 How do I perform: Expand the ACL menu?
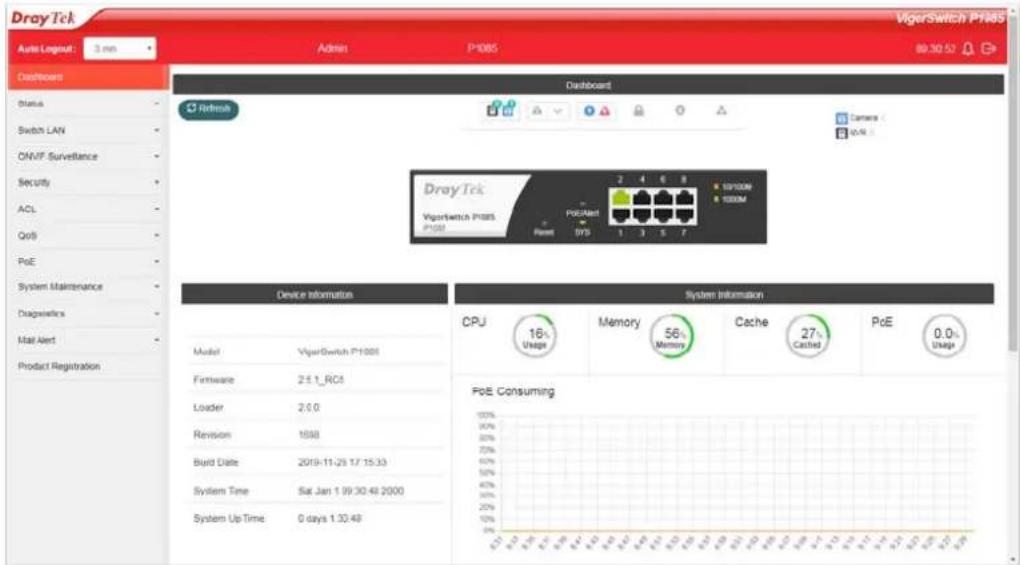pyautogui.click(x=88, y=209)
